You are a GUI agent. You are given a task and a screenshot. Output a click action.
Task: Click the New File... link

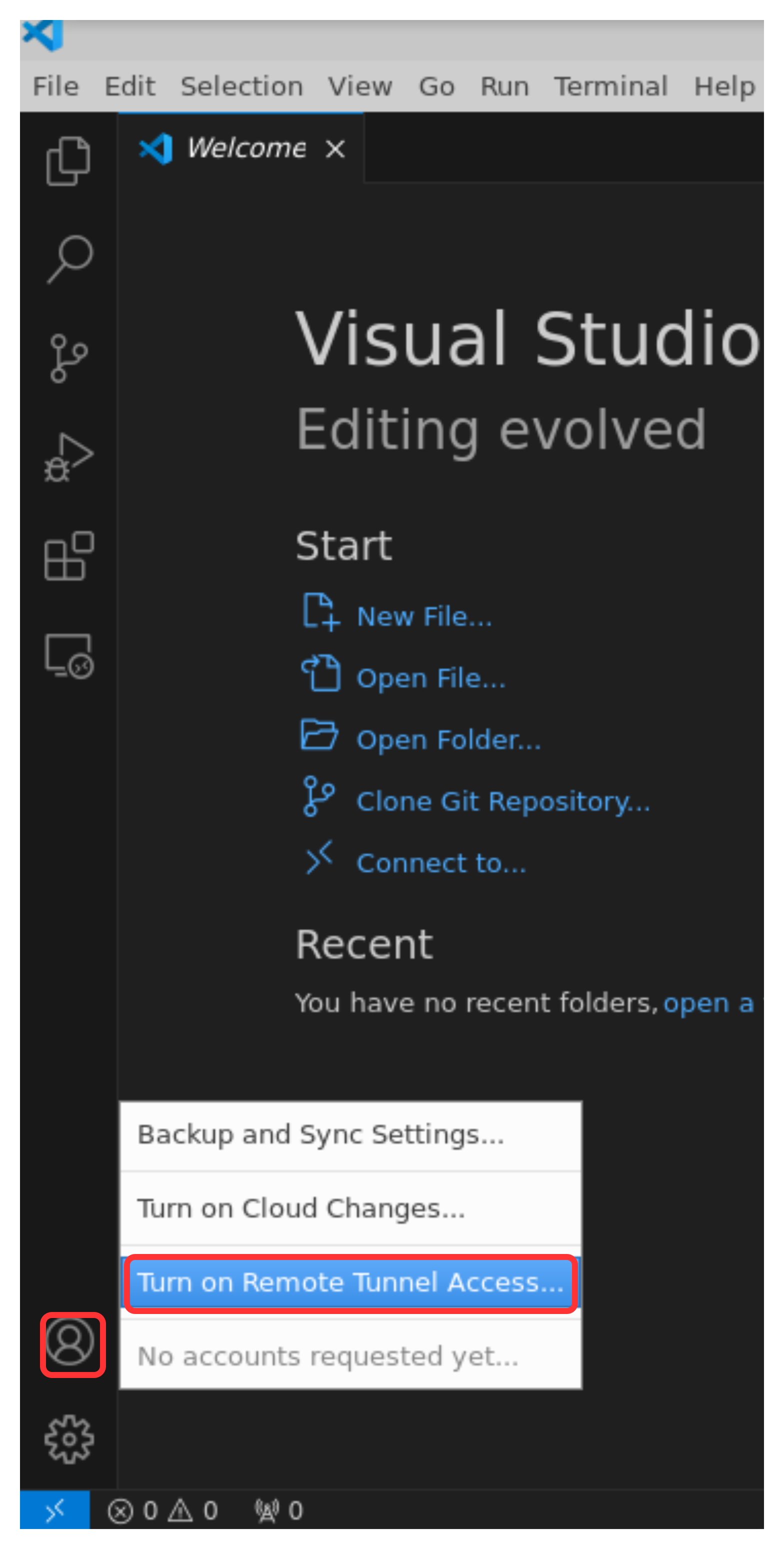[x=424, y=617]
